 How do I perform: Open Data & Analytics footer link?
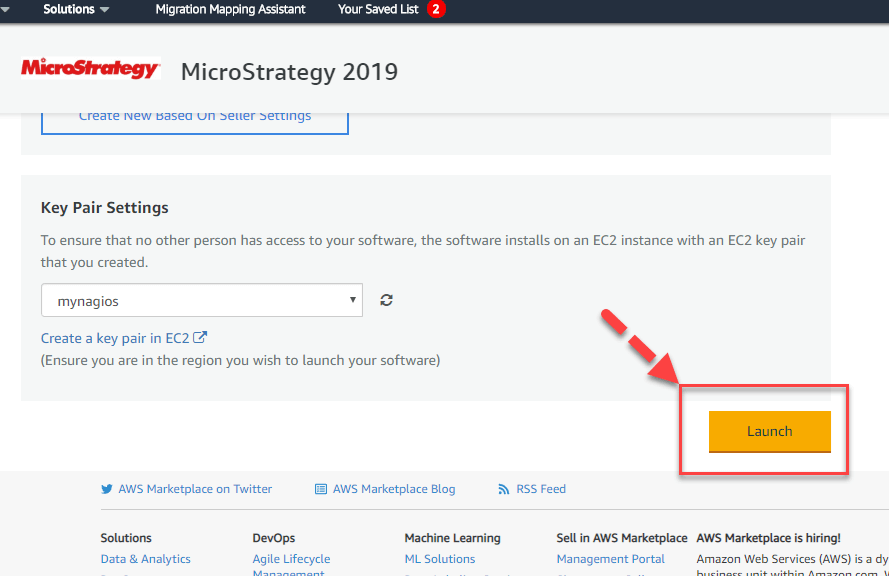145,559
